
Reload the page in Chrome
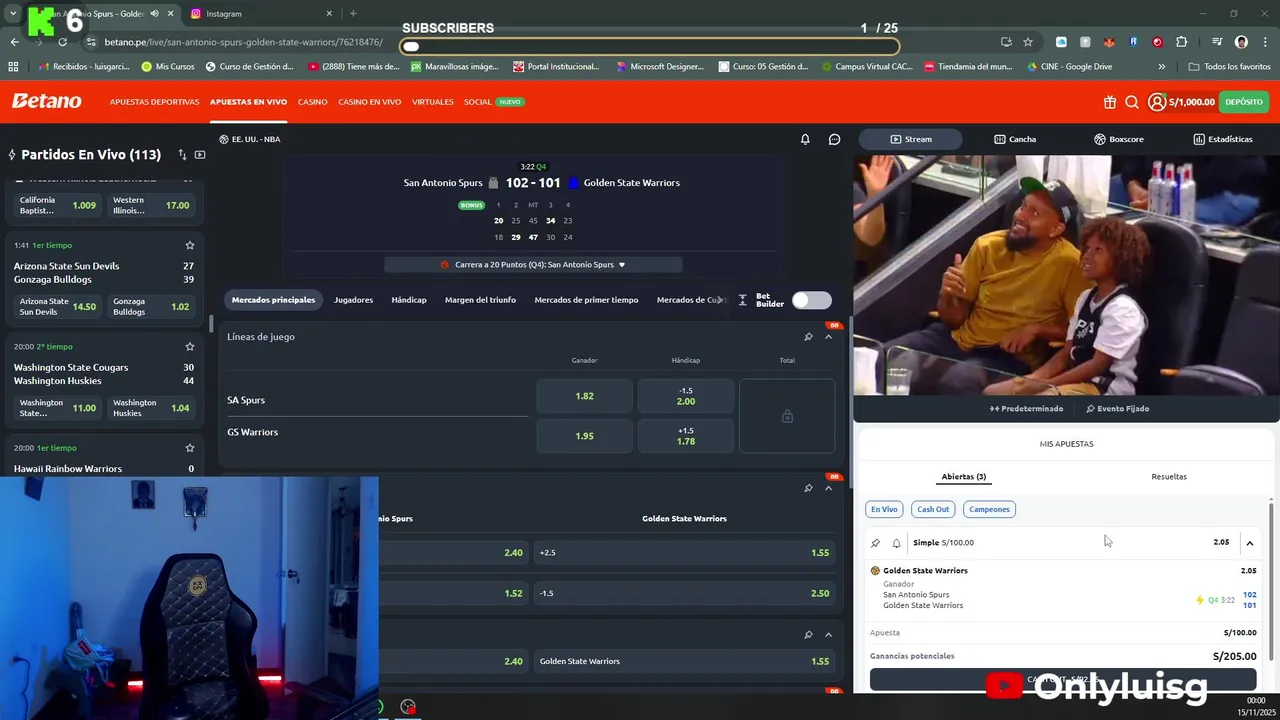click(62, 42)
